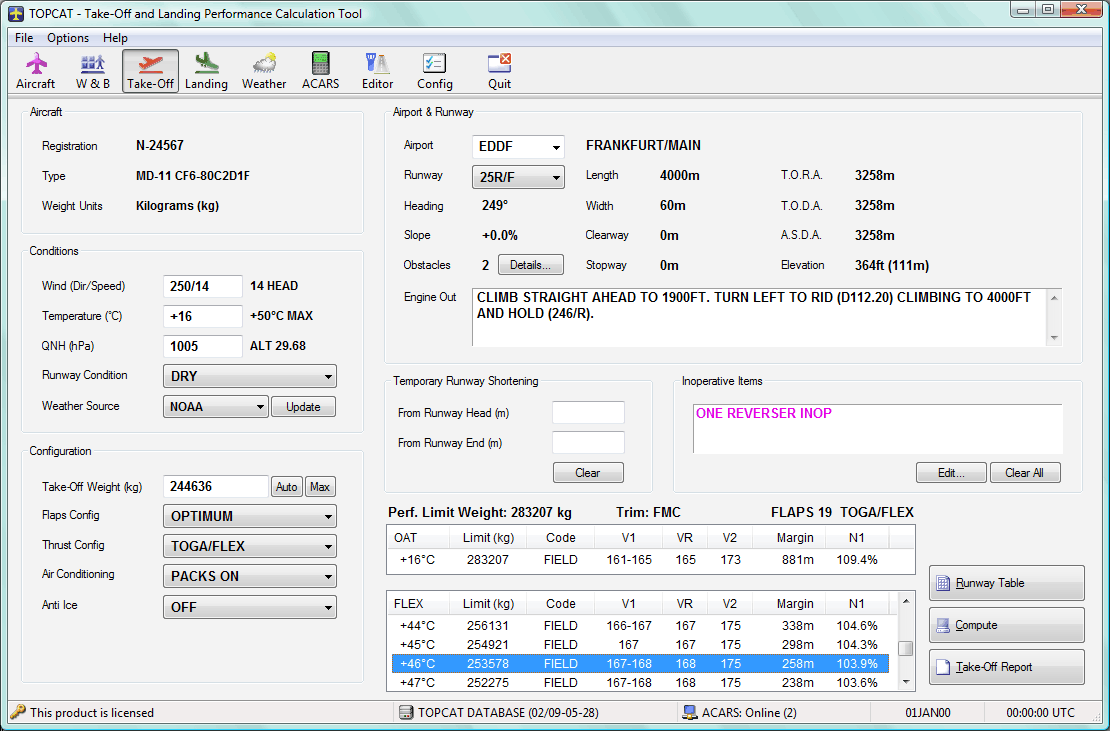The height and width of the screenshot is (731, 1110).
Task: Select the highlighted +46°C FLEX row
Action: pyautogui.click(x=641, y=664)
